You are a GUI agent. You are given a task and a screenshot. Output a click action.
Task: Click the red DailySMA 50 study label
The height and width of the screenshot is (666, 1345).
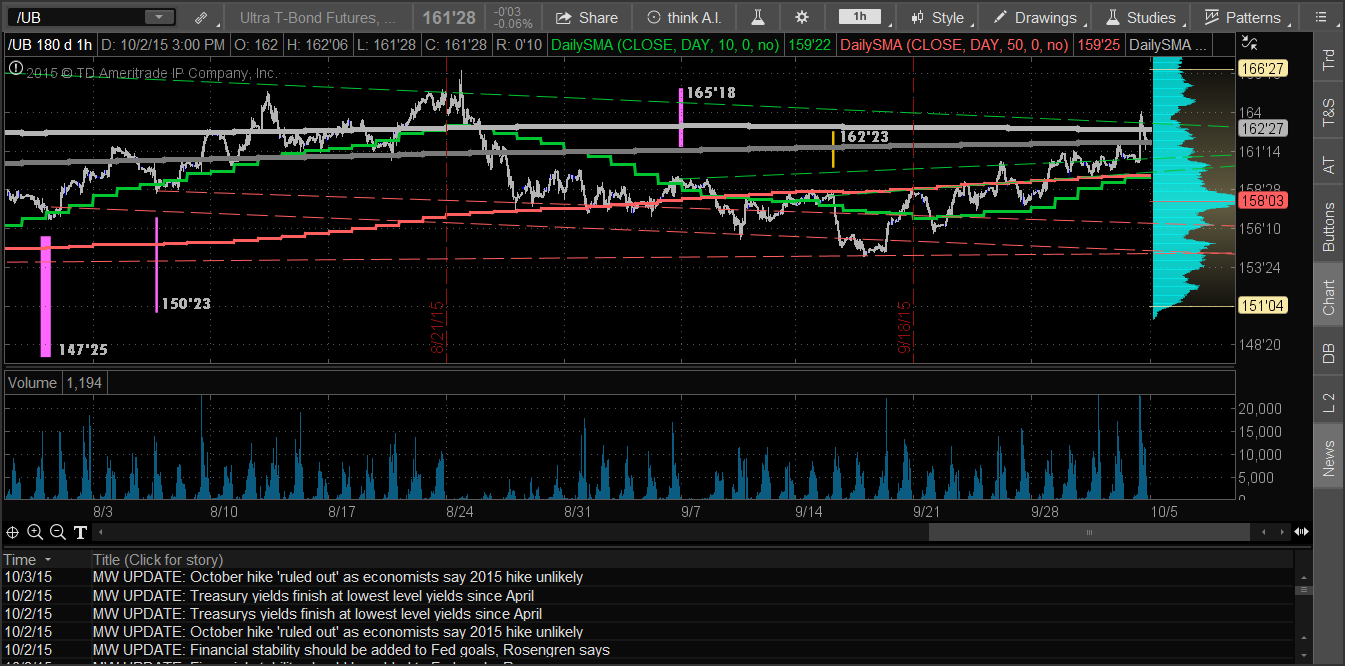pos(955,45)
